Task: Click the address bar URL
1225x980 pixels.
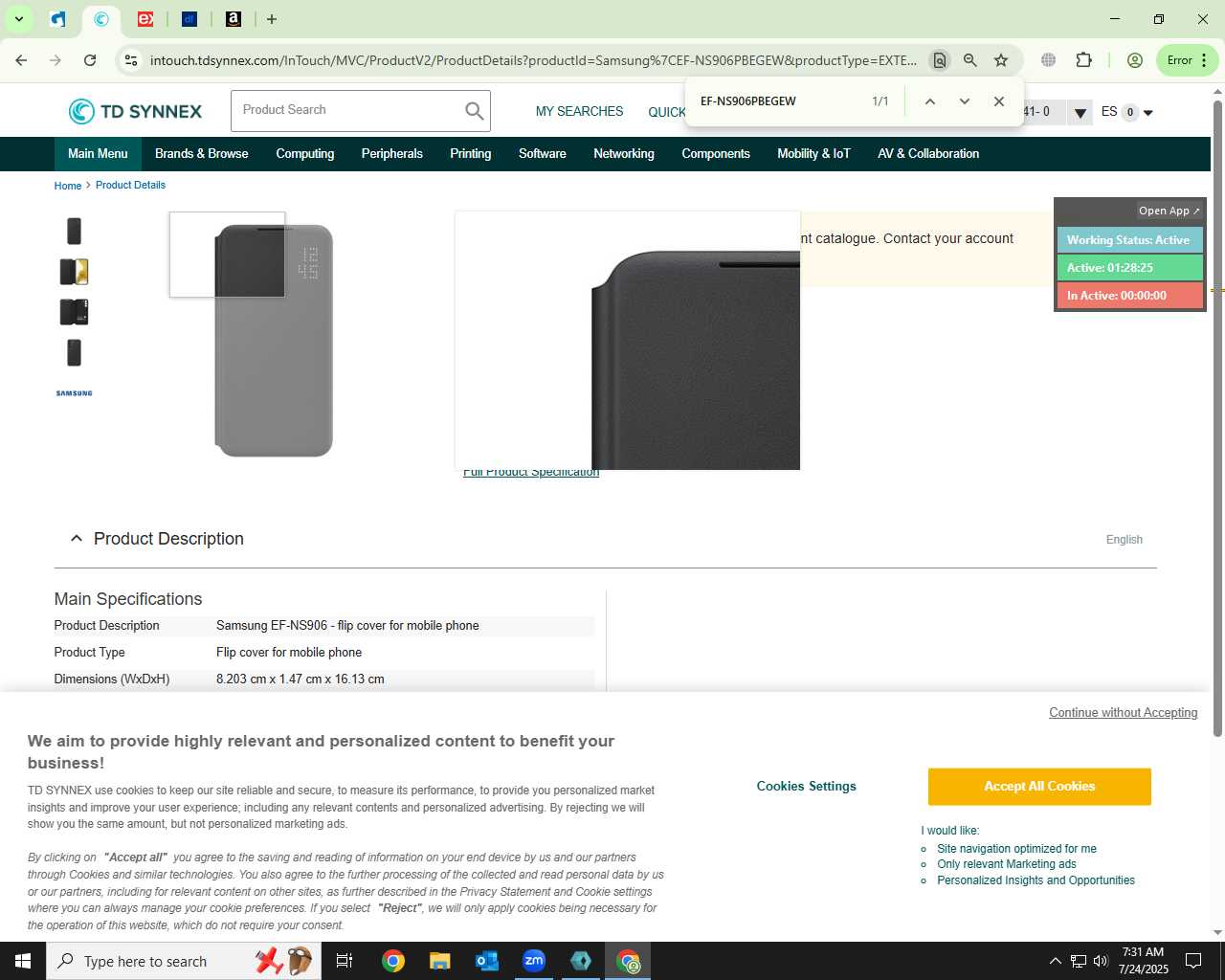Action: pyautogui.click(x=532, y=60)
